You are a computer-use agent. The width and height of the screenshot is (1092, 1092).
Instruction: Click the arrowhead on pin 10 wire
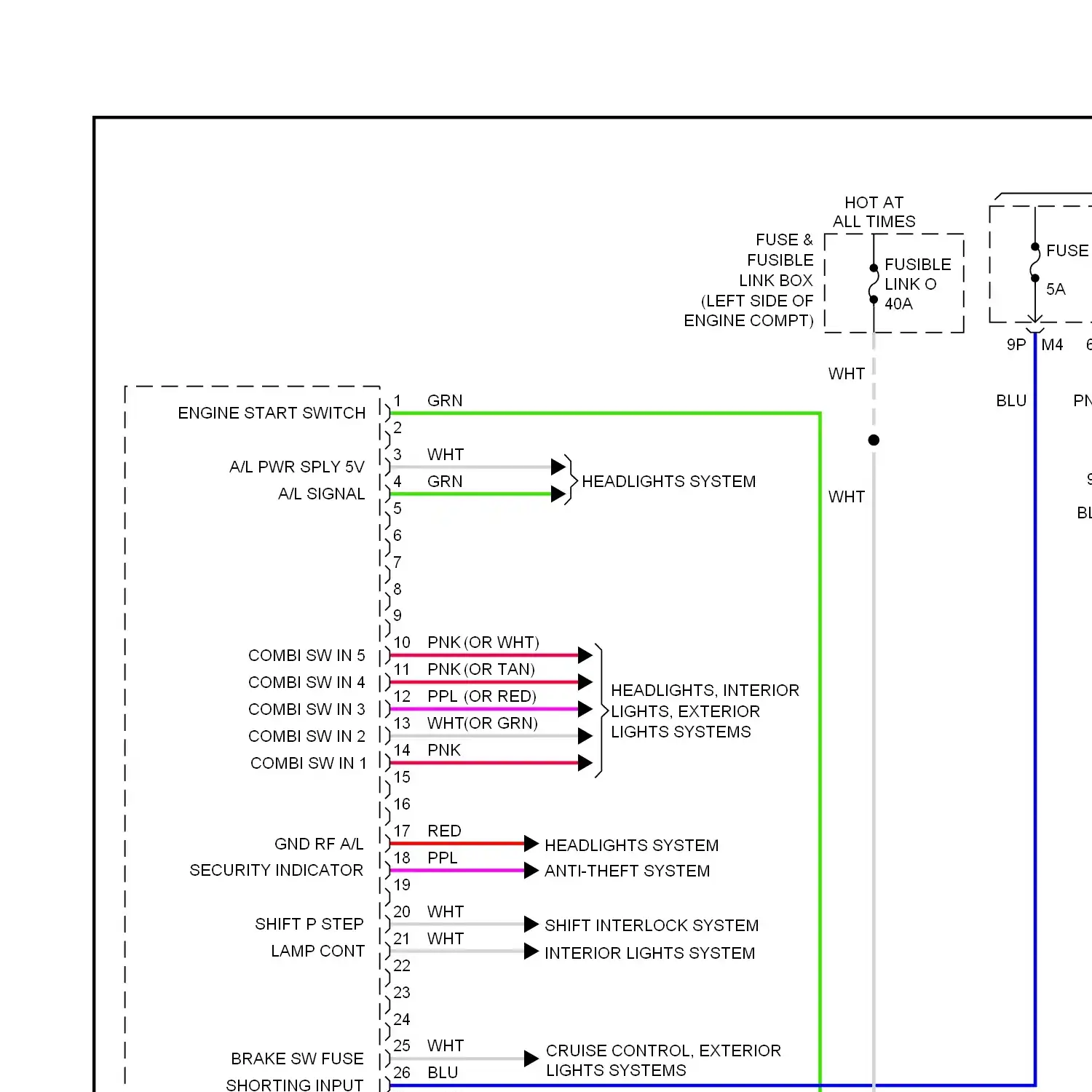pyautogui.click(x=585, y=654)
